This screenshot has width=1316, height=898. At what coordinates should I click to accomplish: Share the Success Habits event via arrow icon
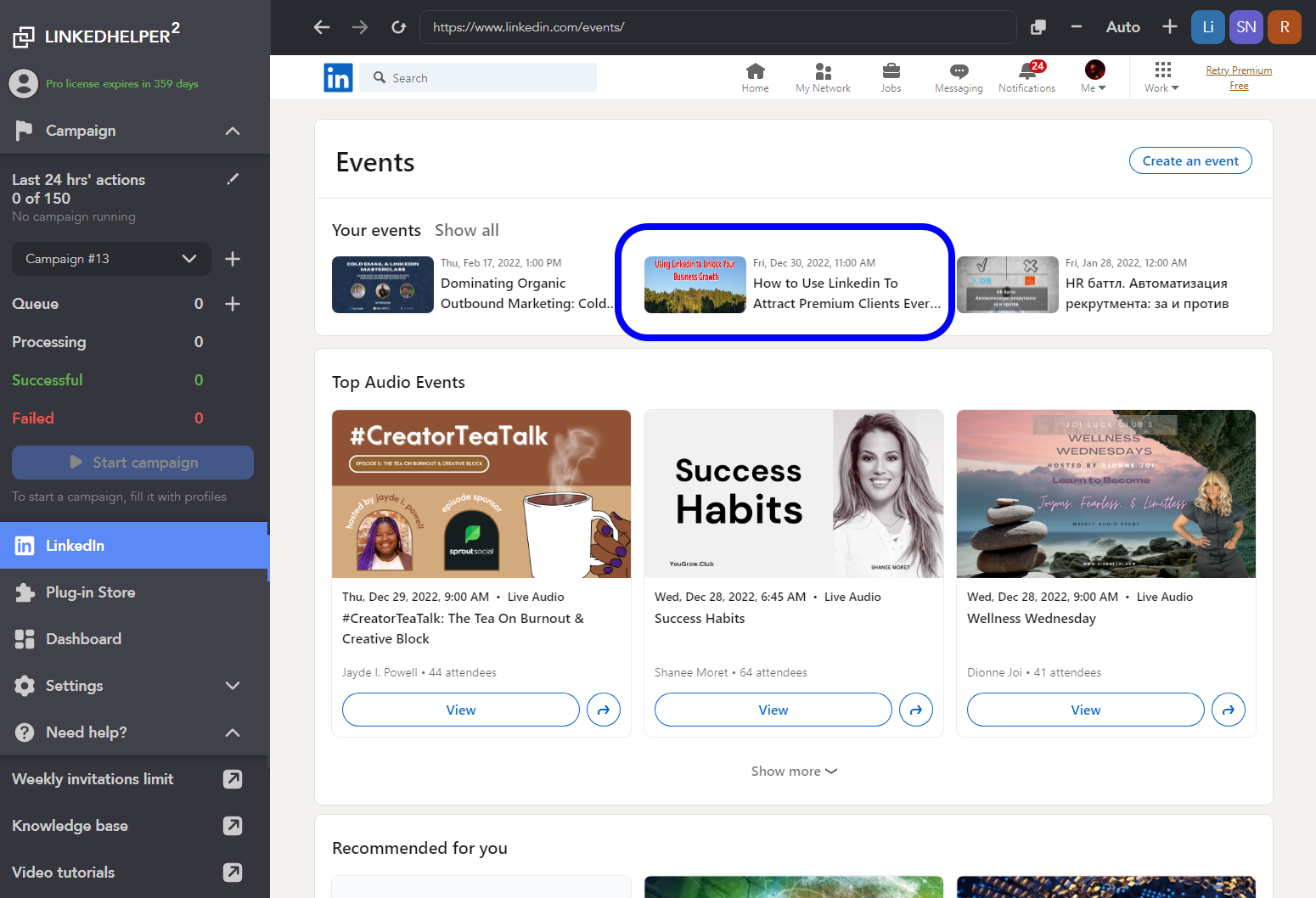pos(916,710)
